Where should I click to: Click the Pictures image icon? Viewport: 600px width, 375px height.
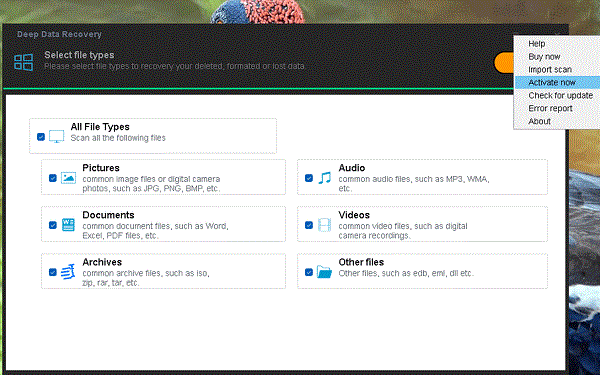pyautogui.click(x=68, y=178)
